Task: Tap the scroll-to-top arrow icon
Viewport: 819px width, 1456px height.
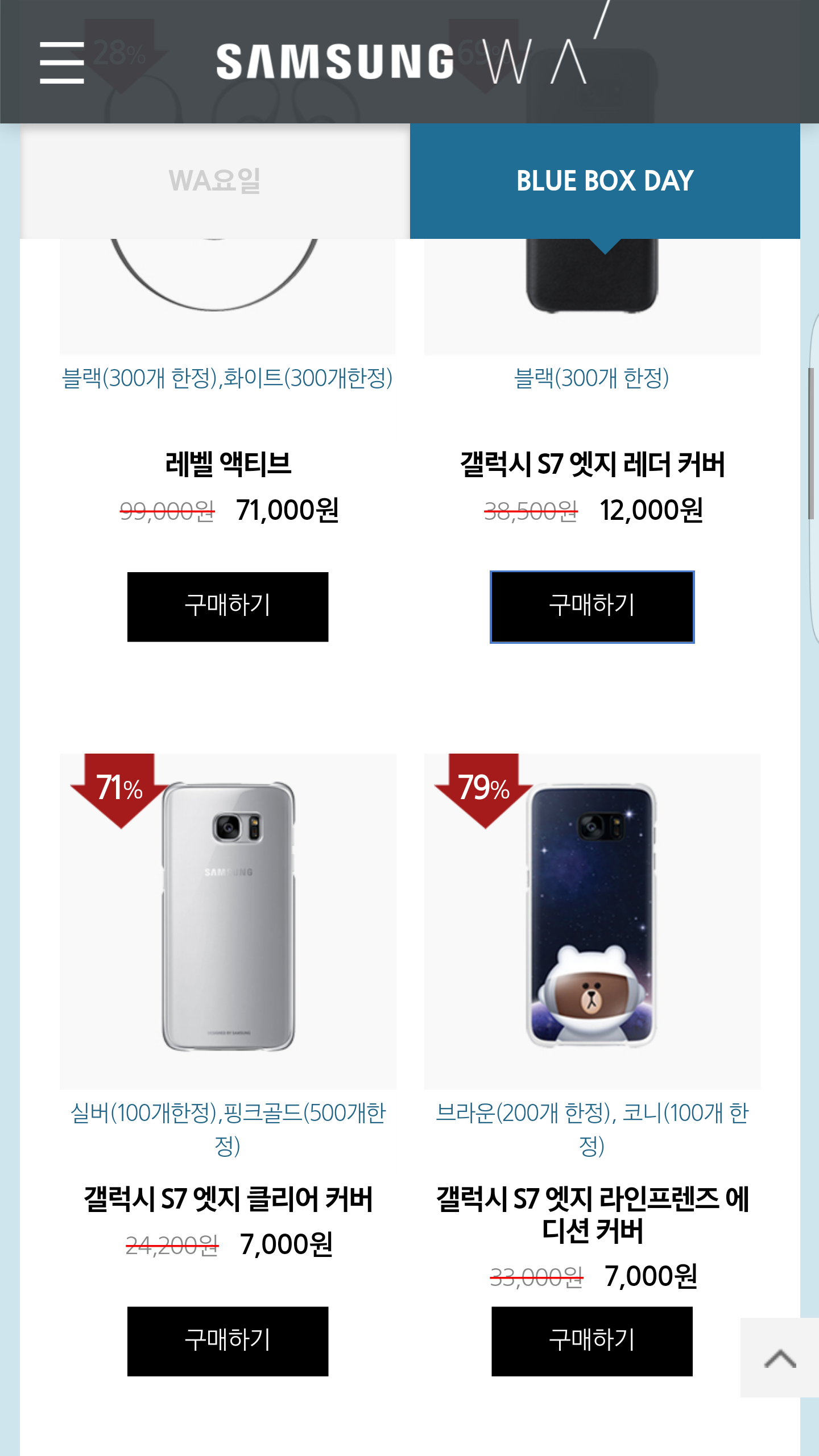Action: (x=780, y=1358)
